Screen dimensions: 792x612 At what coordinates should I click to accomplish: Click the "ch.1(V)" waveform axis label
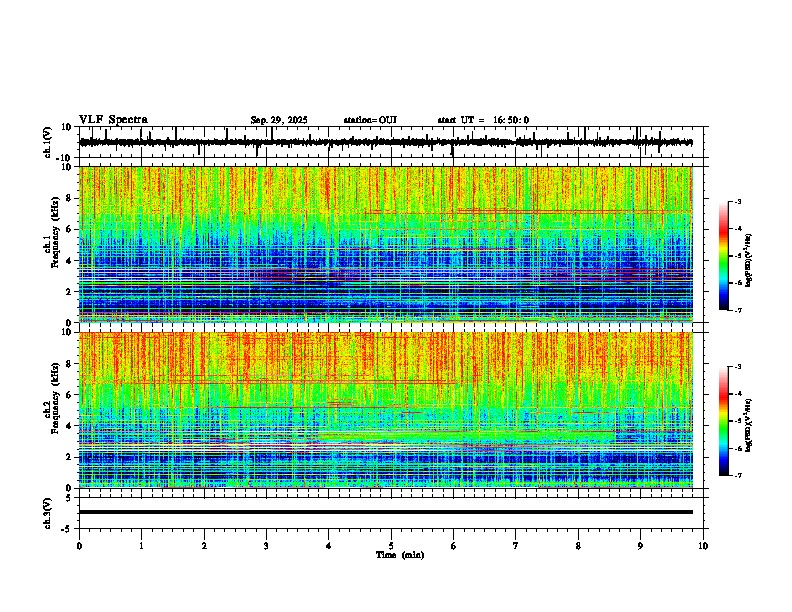coord(48,142)
